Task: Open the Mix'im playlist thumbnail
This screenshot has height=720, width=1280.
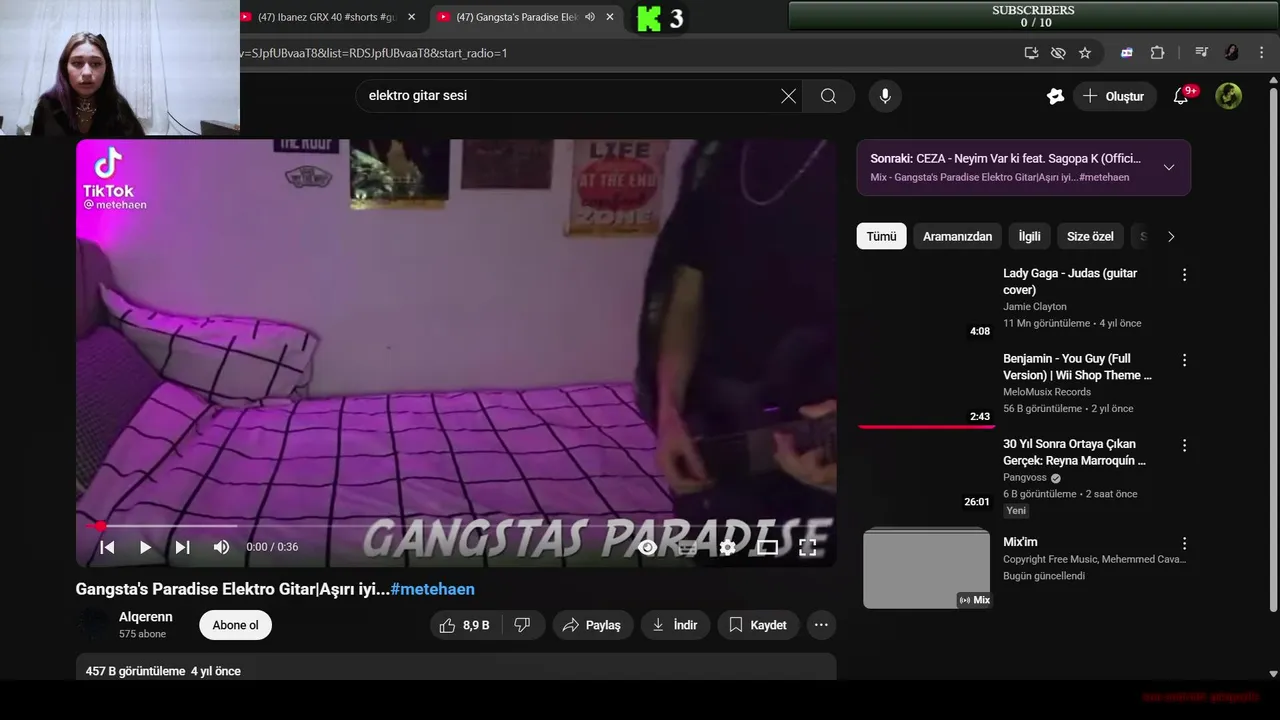Action: pos(926,567)
